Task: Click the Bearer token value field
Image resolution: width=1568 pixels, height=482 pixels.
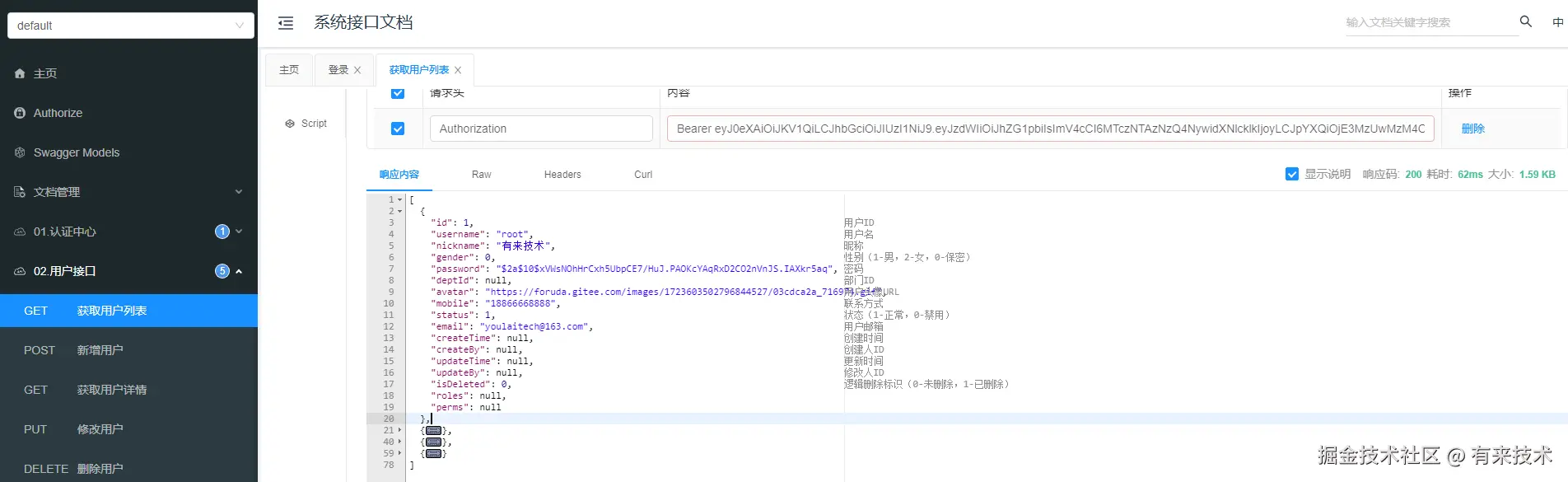Action: (x=1051, y=129)
